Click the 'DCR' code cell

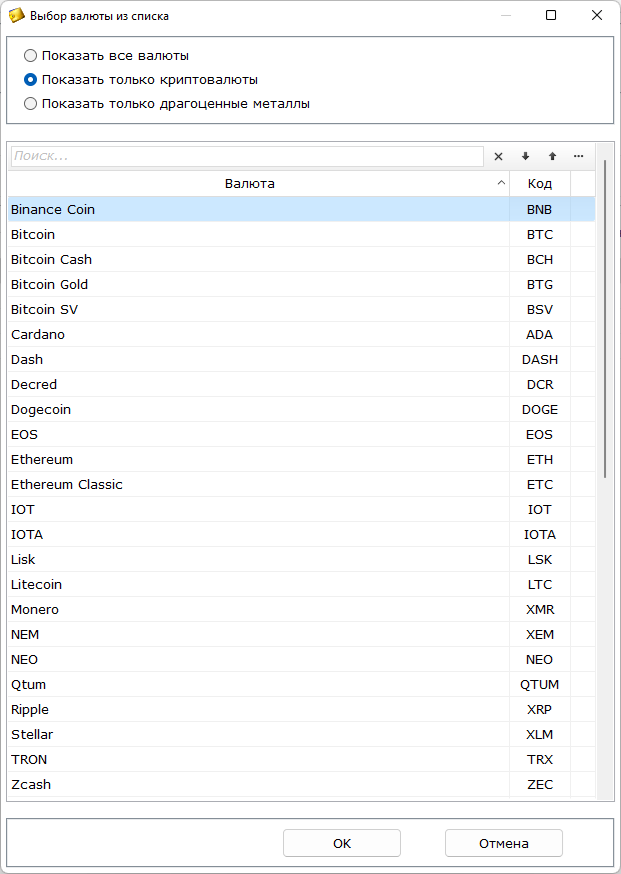(x=540, y=385)
